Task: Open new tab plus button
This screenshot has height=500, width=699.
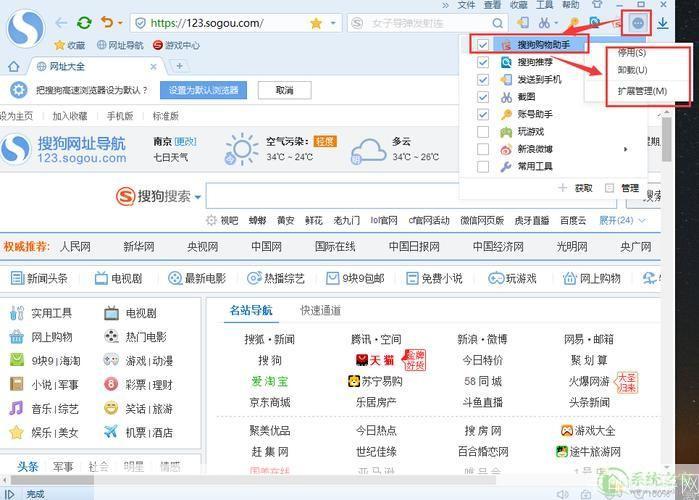Action: point(179,66)
